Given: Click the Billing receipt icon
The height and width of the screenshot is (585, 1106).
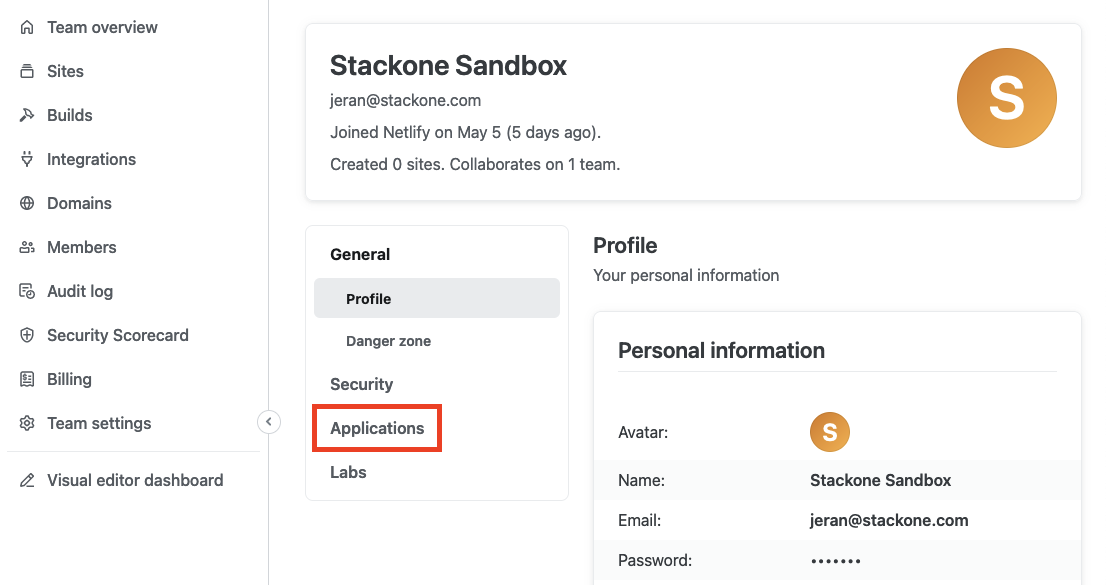Looking at the screenshot, I should 27,380.
